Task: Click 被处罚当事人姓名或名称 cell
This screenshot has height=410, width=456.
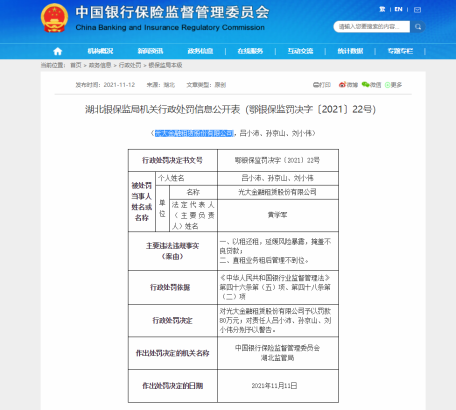Action: [x=142, y=202]
